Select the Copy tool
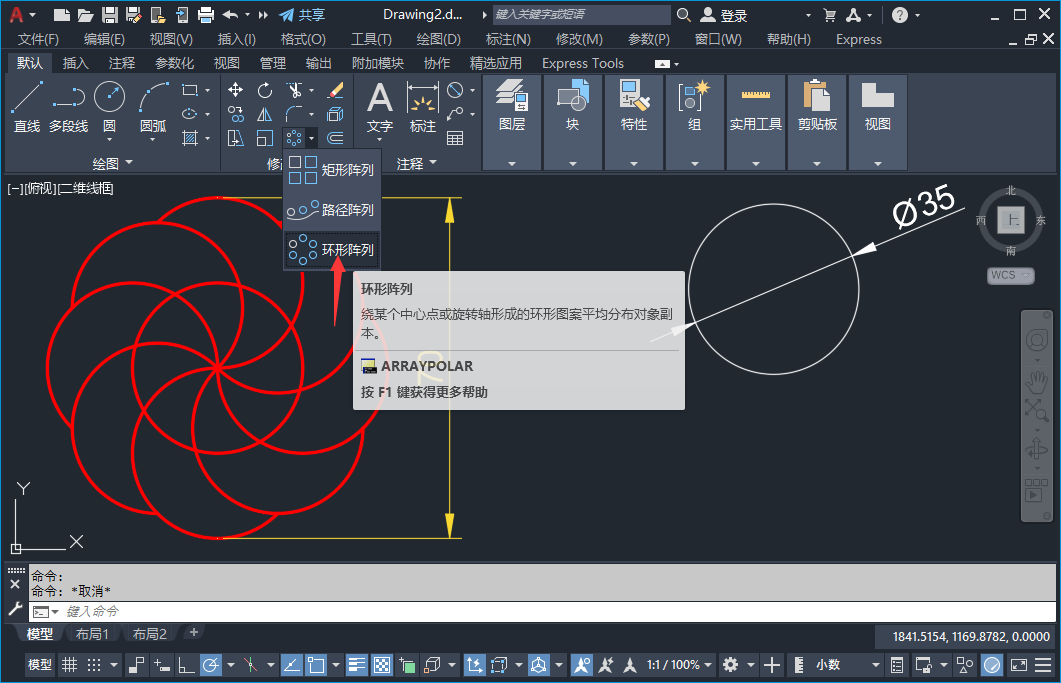1061x683 pixels. [235, 114]
